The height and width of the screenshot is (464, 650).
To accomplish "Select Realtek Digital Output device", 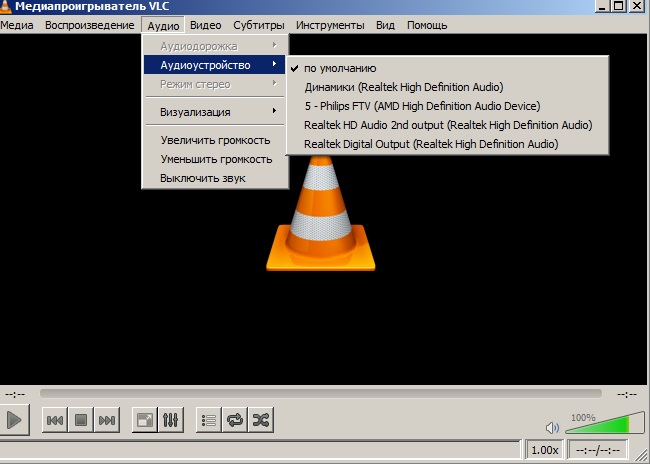I will [447, 144].
